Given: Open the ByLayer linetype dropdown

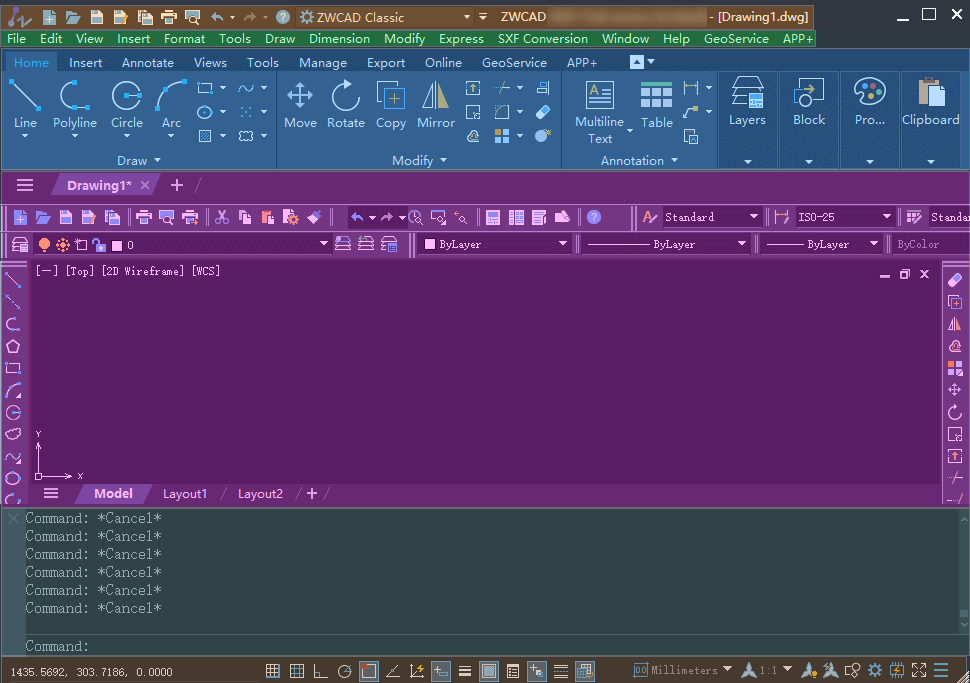Looking at the screenshot, I should [666, 244].
